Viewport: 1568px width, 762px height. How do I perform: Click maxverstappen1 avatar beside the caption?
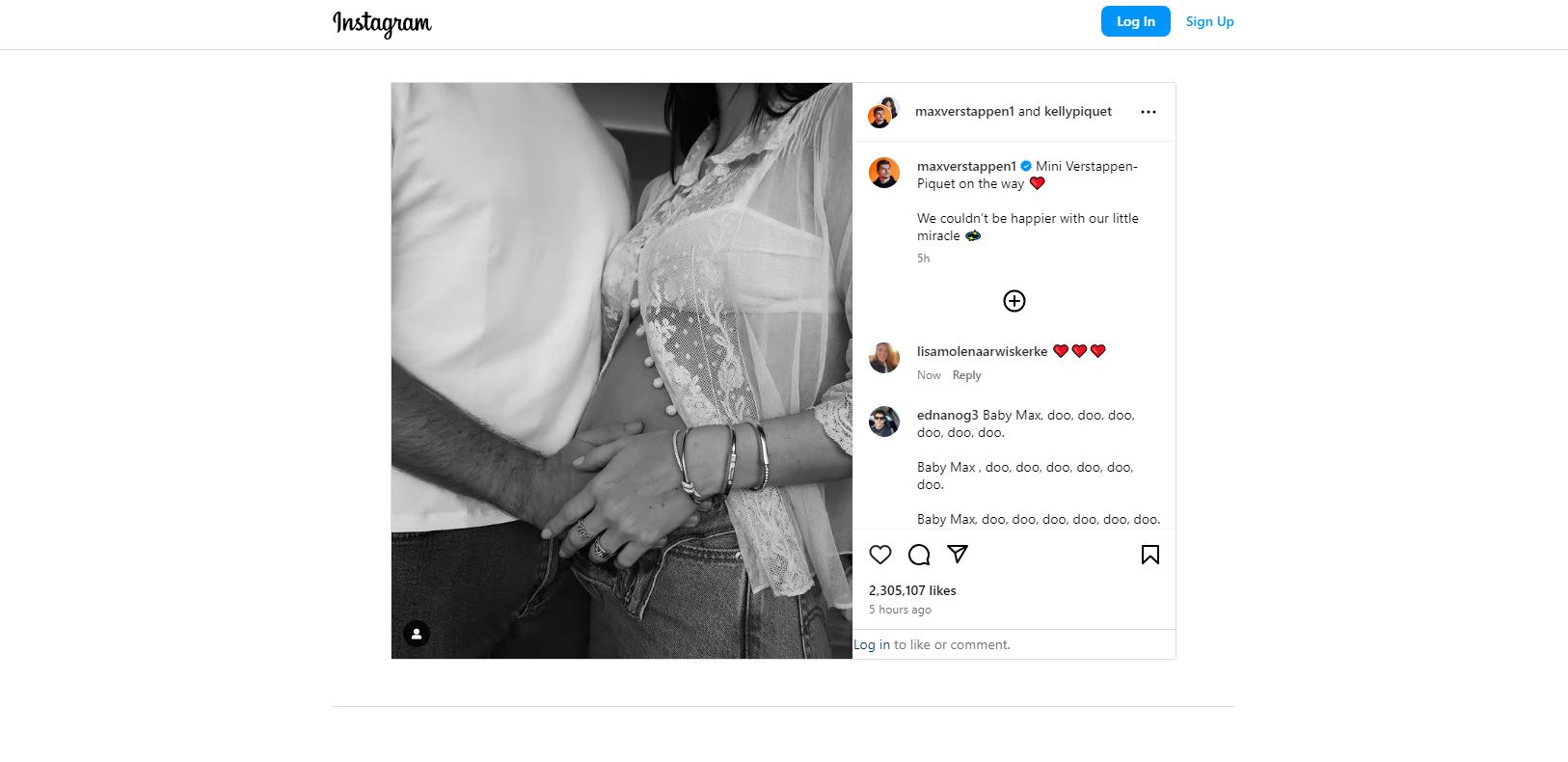(x=884, y=173)
